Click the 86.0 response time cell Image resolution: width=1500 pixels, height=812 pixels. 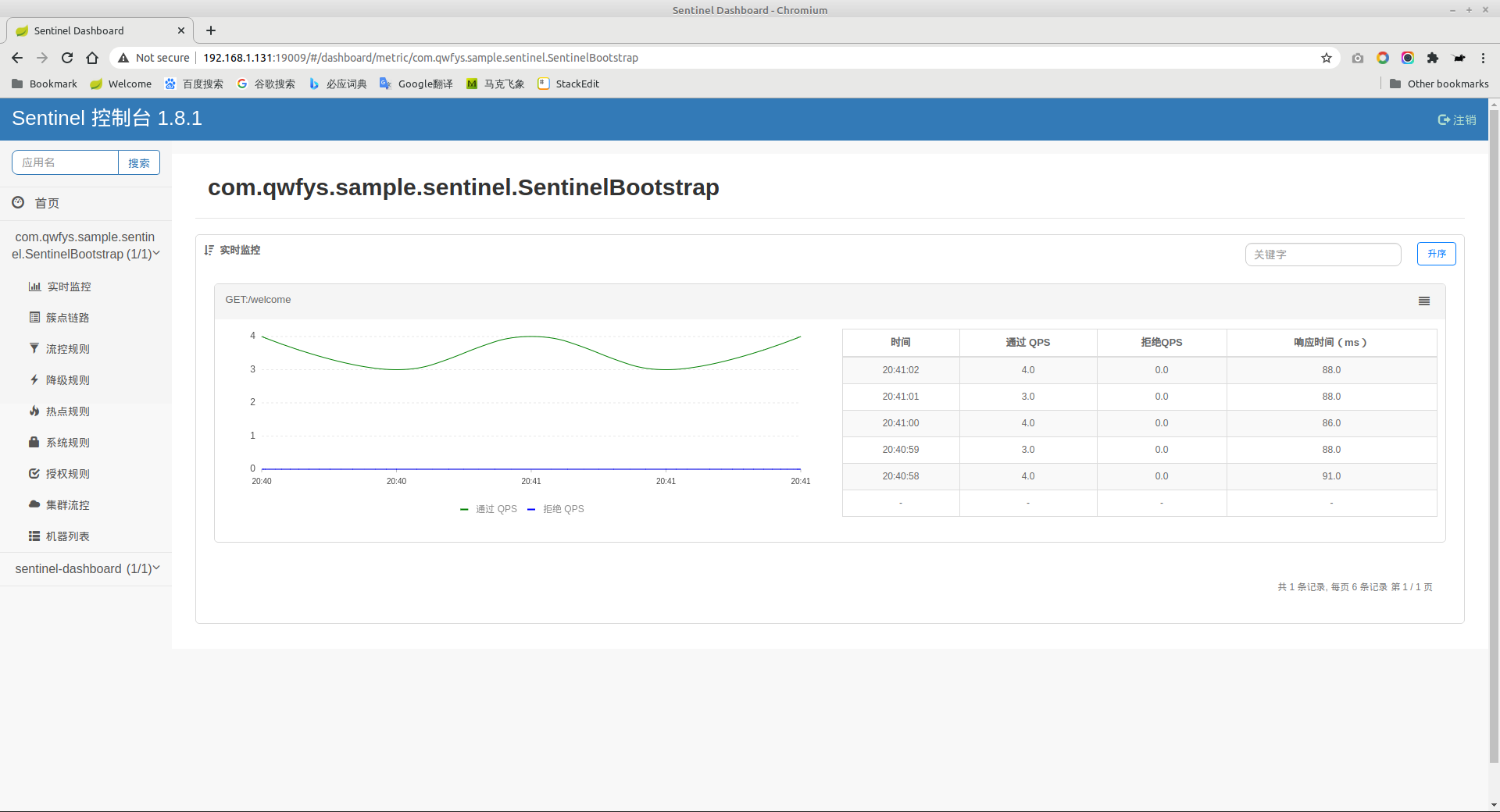coord(1331,423)
